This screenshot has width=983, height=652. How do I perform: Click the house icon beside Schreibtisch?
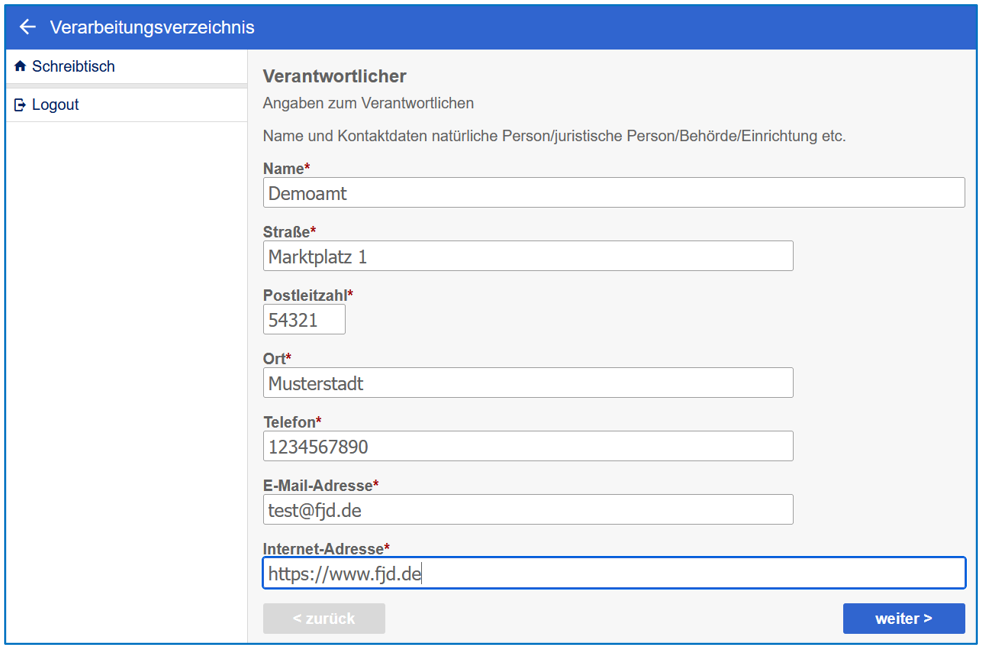tap(20, 67)
